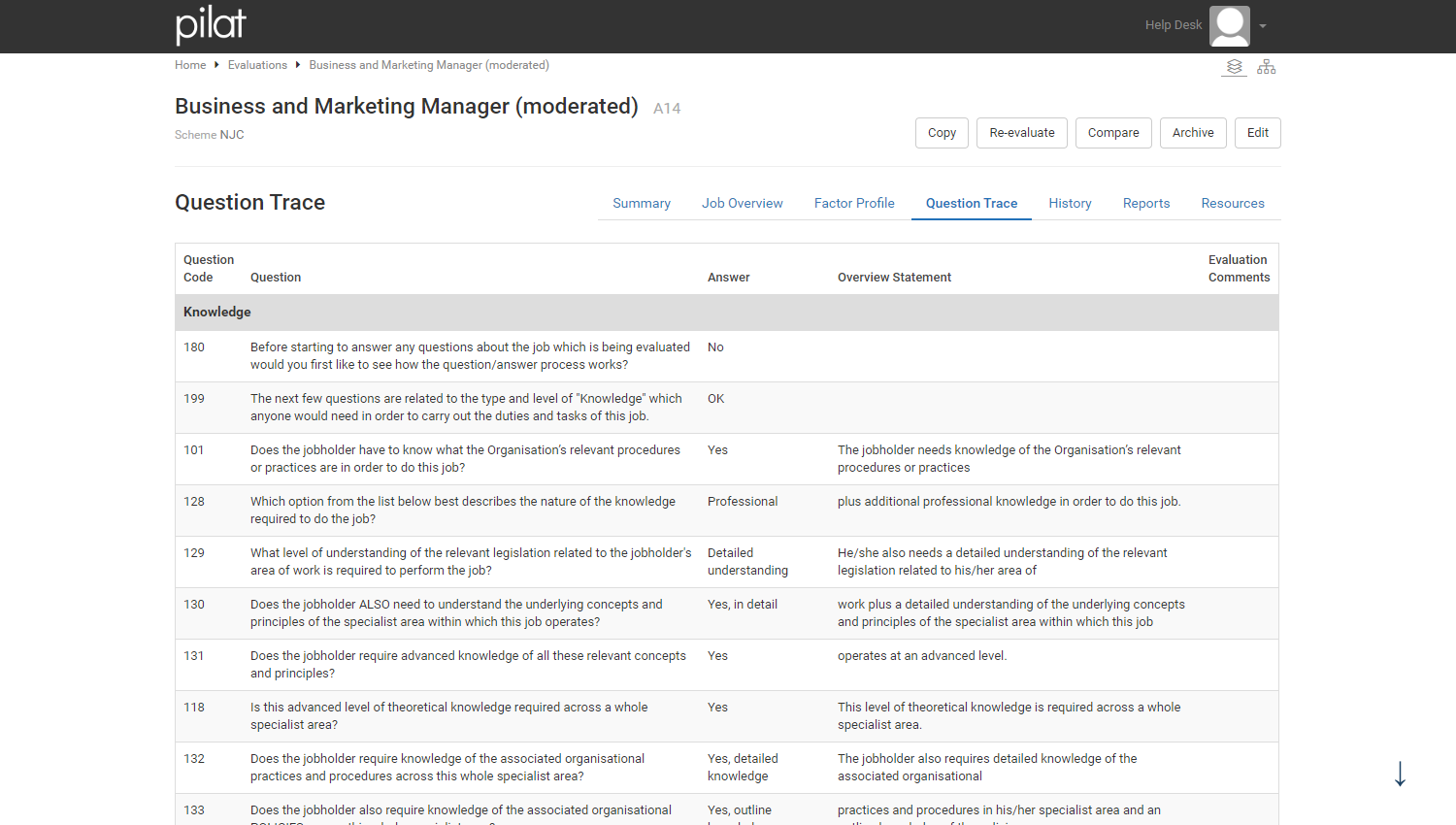
Task: Click the 'OK' answer for question 199
Action: (x=716, y=399)
